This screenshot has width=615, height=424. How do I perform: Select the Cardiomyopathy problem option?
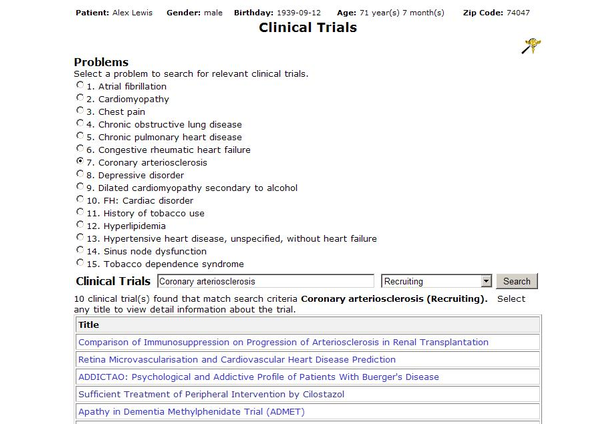coord(80,97)
